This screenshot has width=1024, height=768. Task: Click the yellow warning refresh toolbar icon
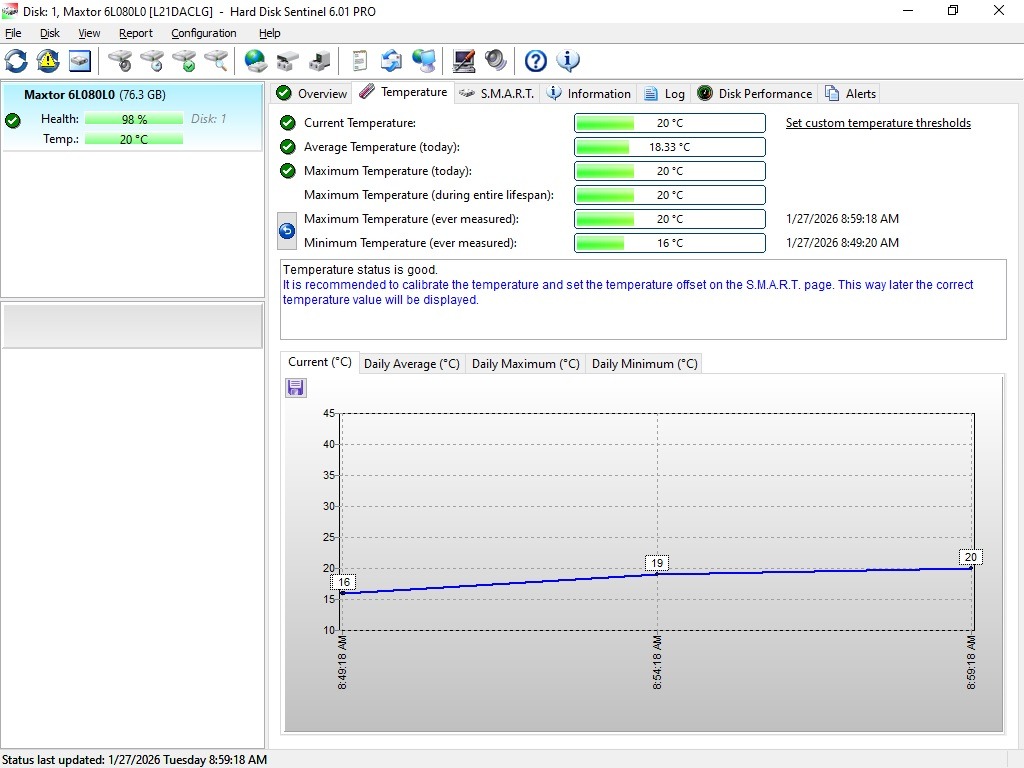point(48,61)
